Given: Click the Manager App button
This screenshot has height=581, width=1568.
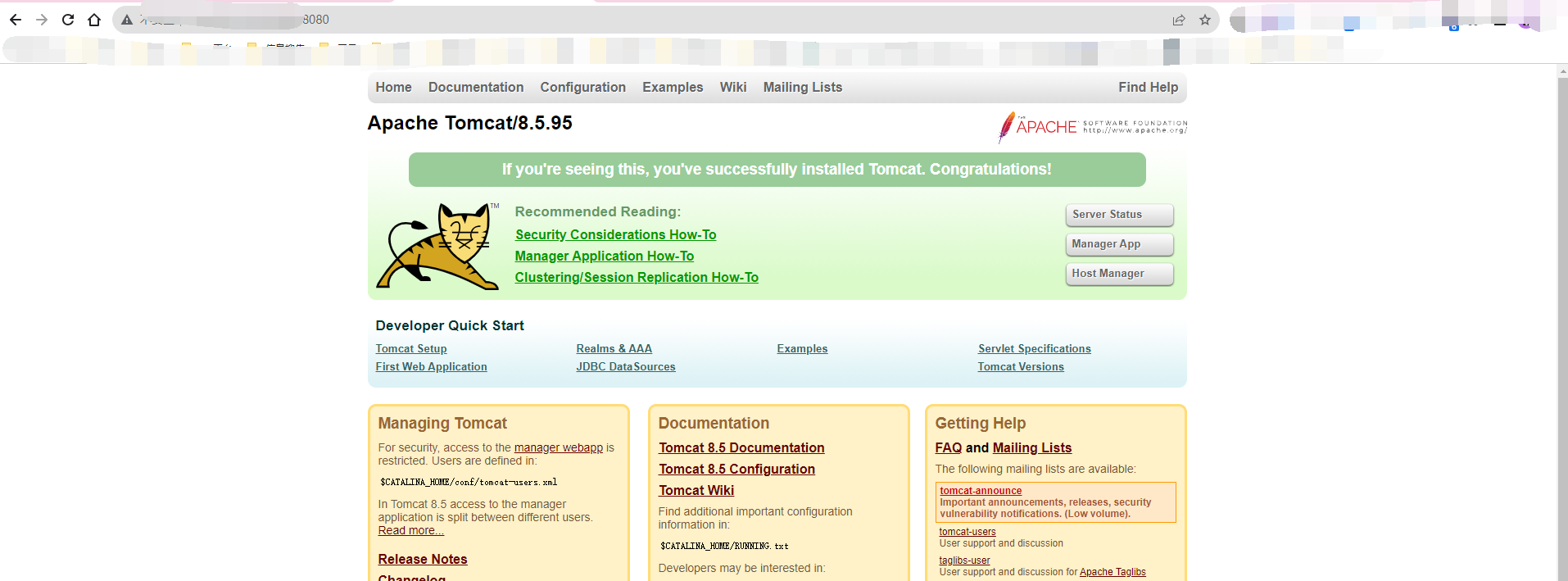Looking at the screenshot, I should (x=1119, y=244).
